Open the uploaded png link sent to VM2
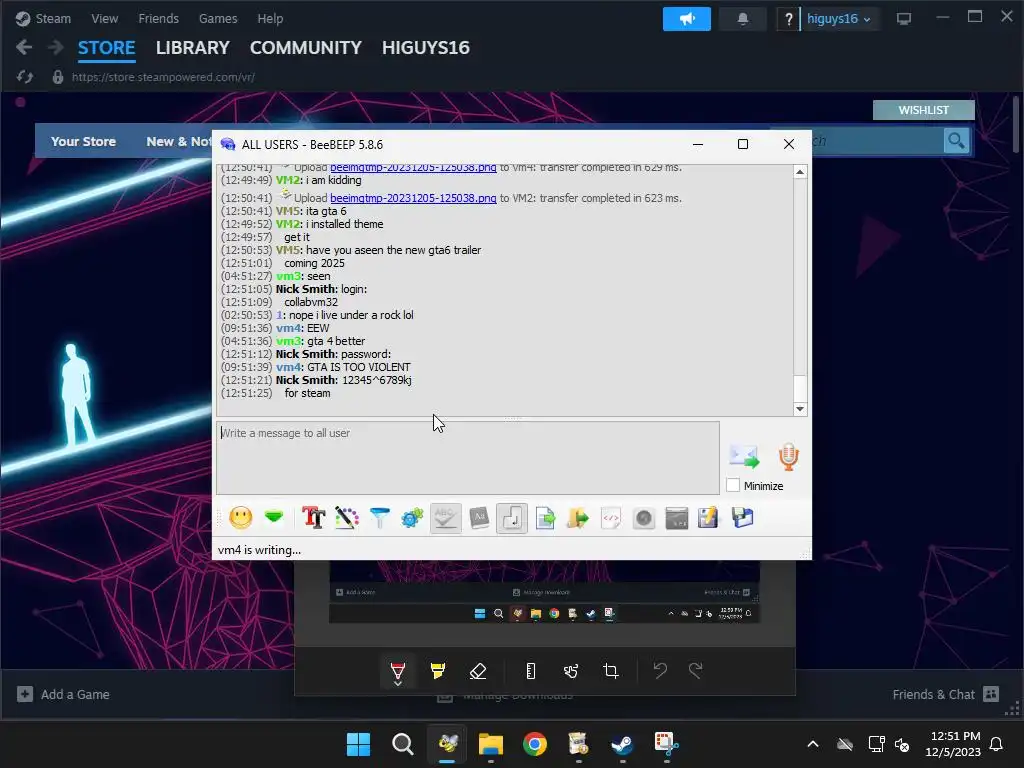 pyautogui.click(x=413, y=198)
